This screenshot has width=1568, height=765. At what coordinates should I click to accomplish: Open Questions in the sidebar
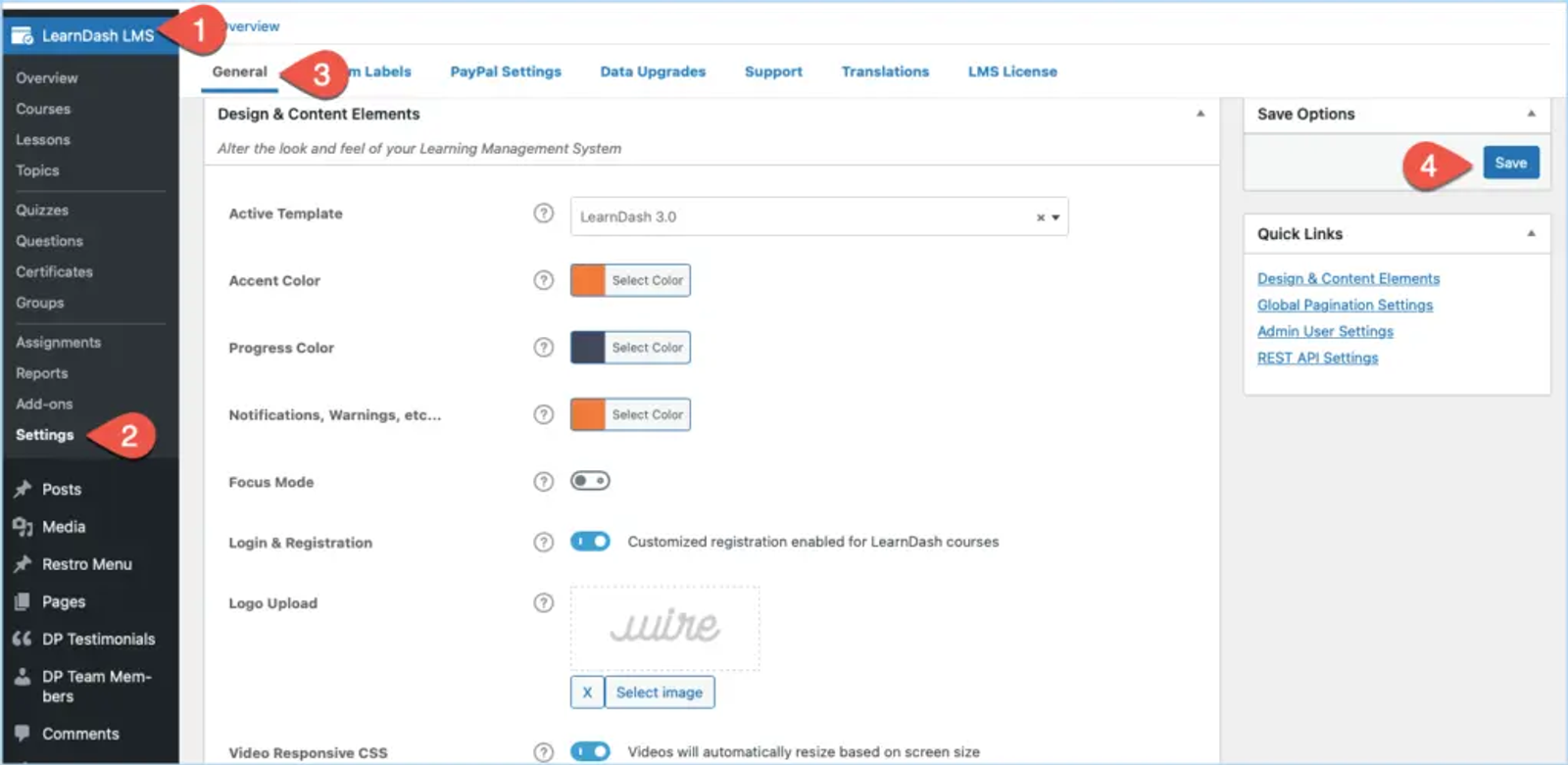point(49,241)
